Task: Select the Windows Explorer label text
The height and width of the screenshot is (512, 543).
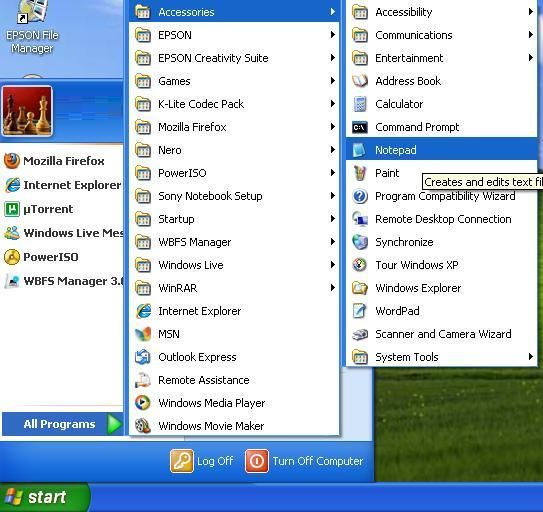Action: [418, 288]
